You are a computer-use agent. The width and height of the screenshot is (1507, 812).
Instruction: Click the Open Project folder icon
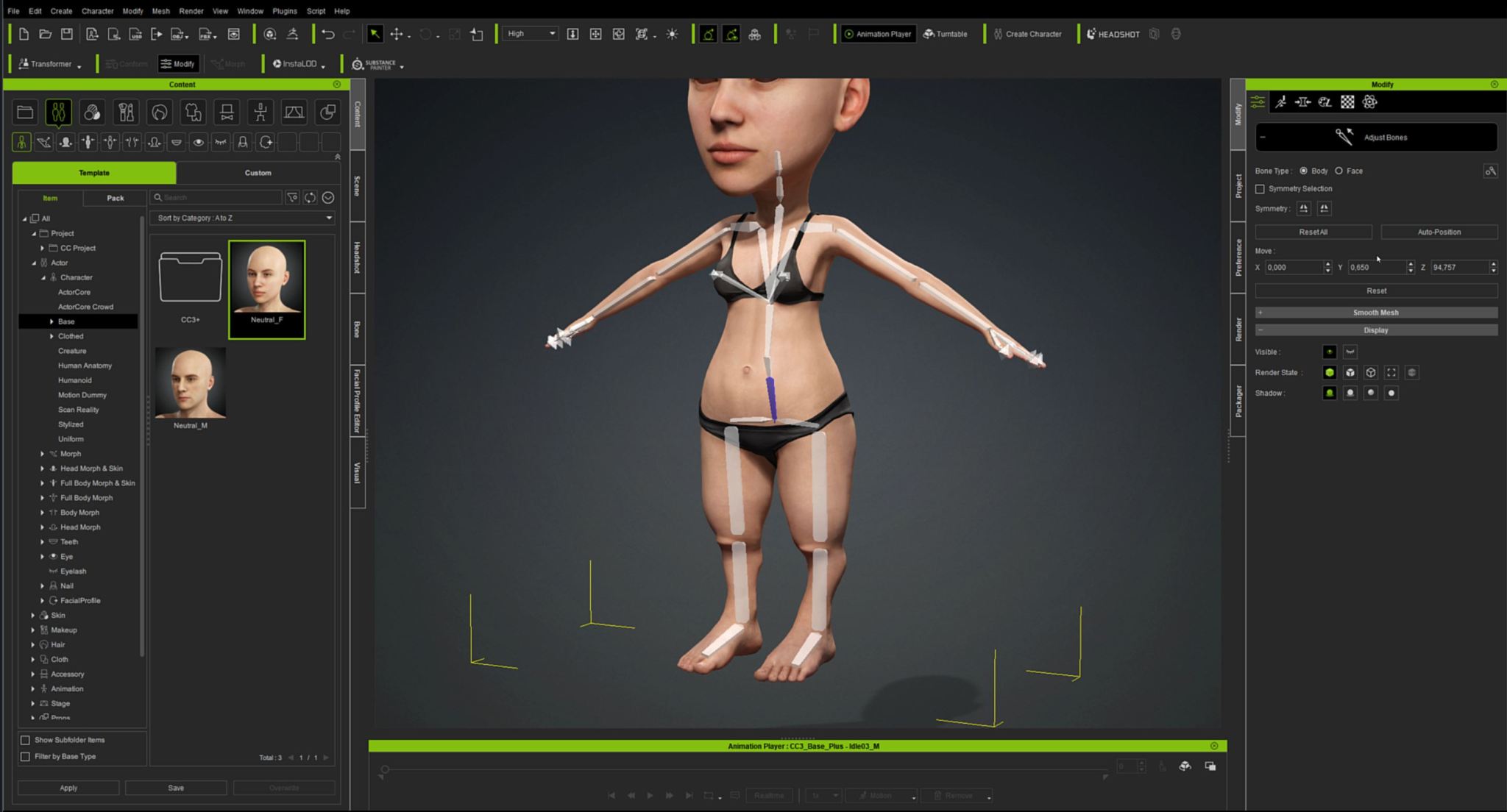coord(45,34)
